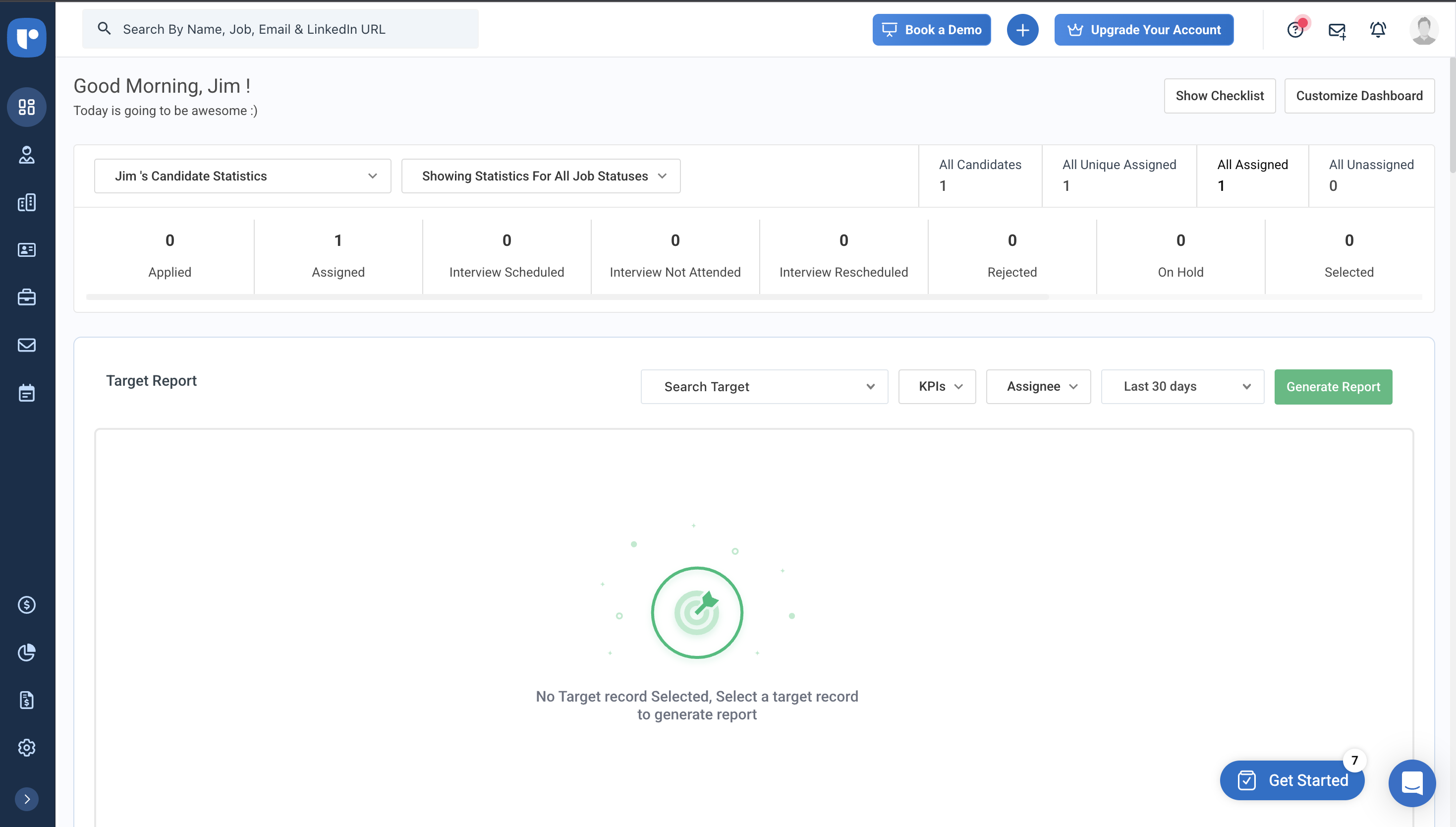Expand the KPIs selector
The width and height of the screenshot is (1456, 827).
(x=937, y=386)
